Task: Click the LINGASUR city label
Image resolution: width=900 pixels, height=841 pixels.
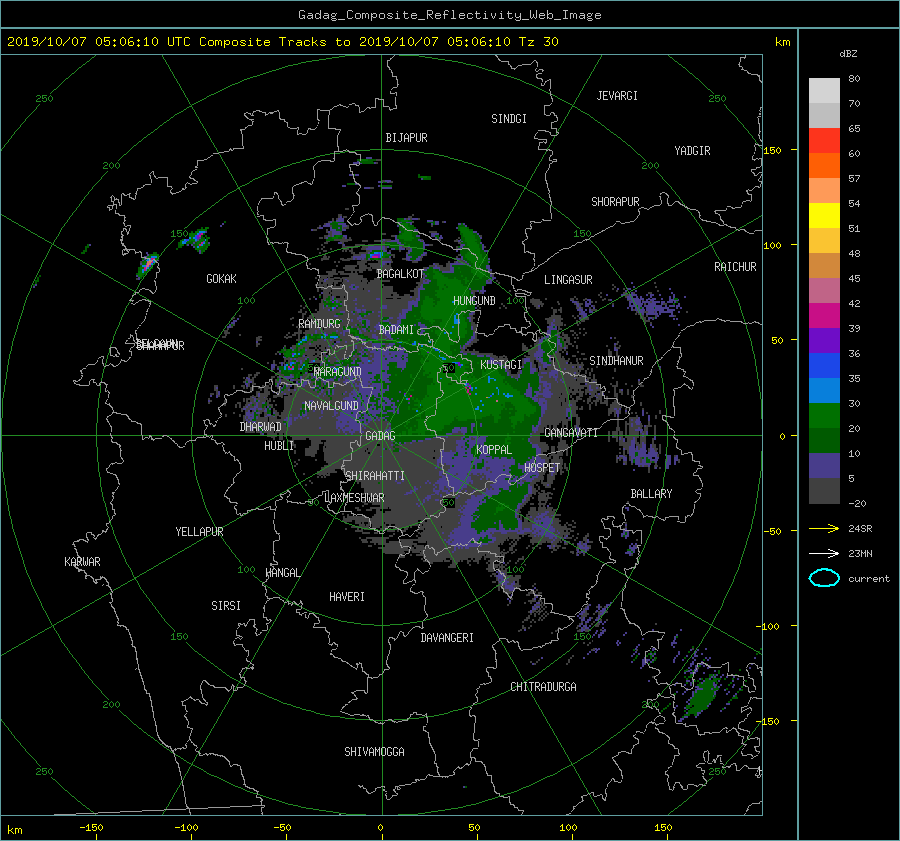Action: click(568, 280)
